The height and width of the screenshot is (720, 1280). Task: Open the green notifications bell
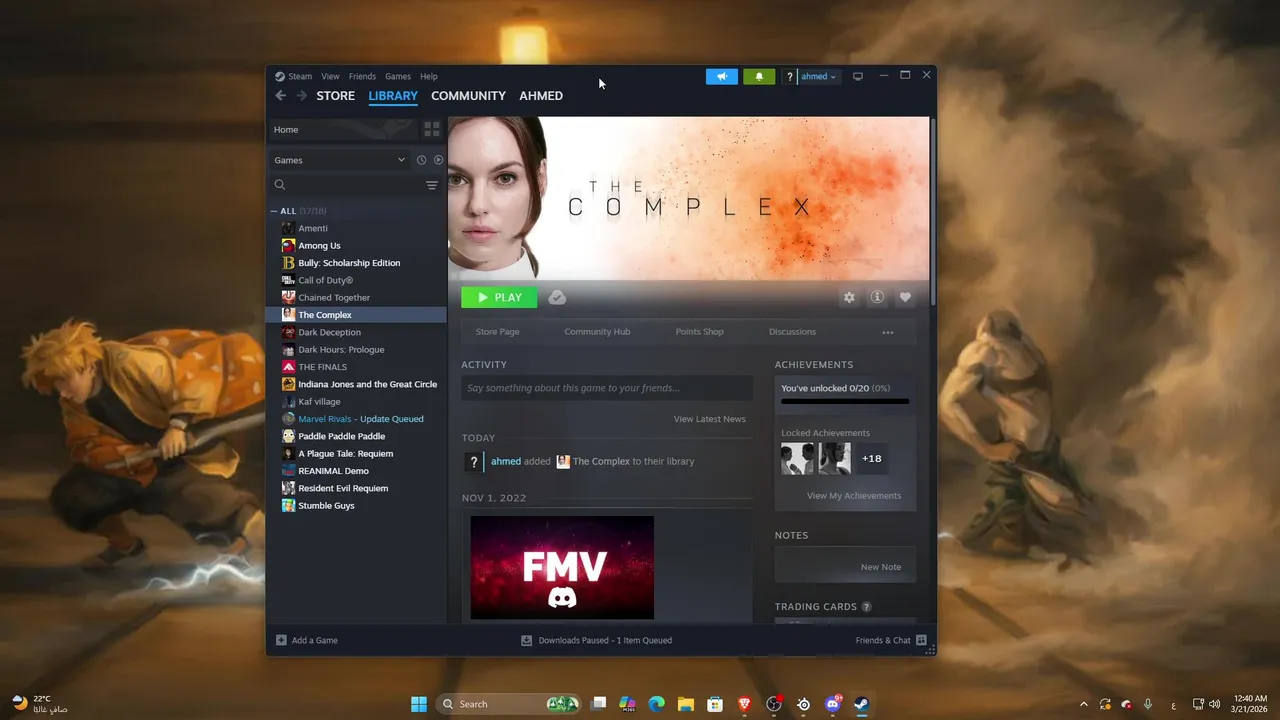click(x=759, y=76)
